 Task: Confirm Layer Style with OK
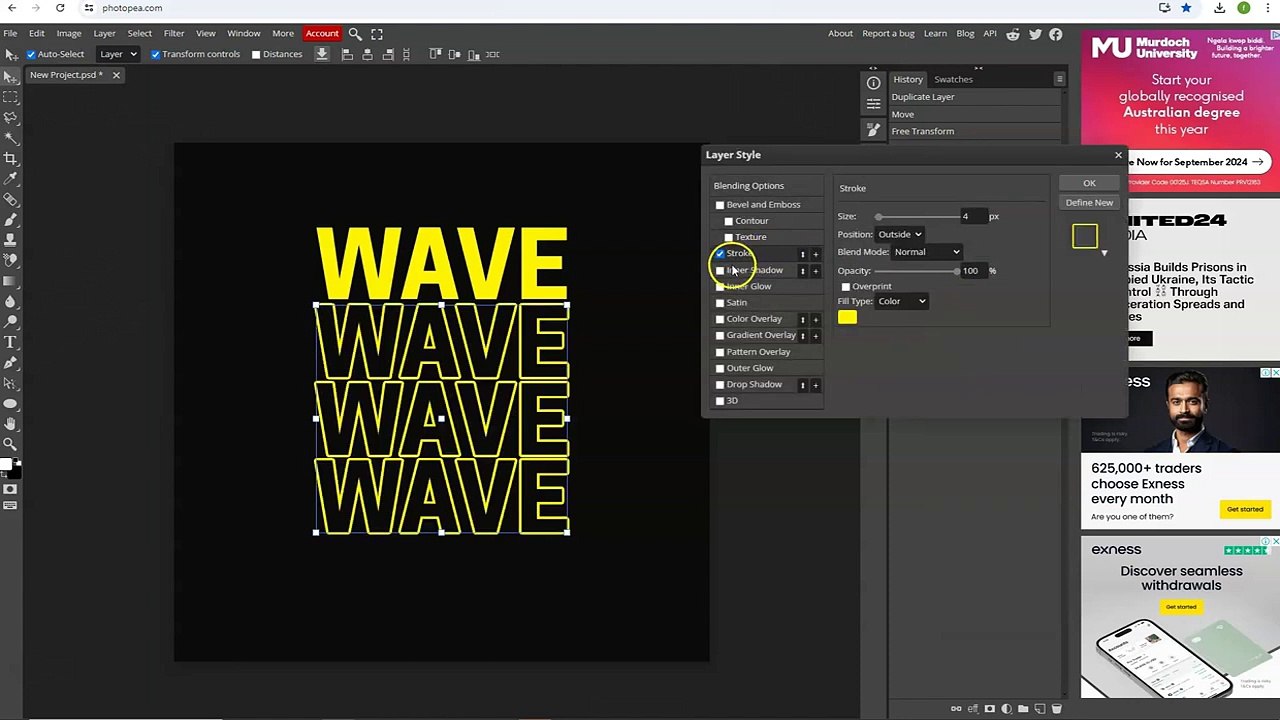1089,183
